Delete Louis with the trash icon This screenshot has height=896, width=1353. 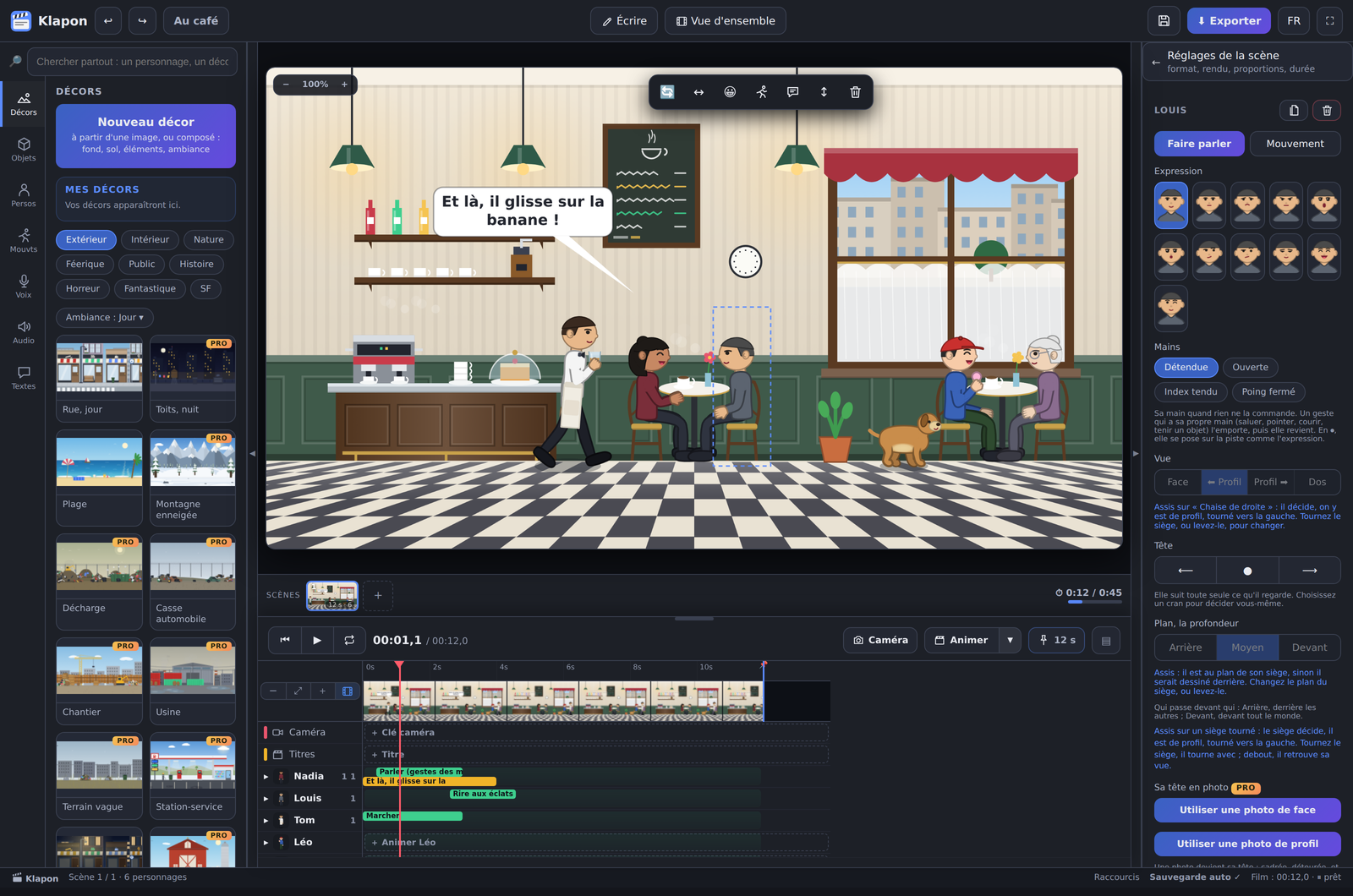click(x=1327, y=110)
